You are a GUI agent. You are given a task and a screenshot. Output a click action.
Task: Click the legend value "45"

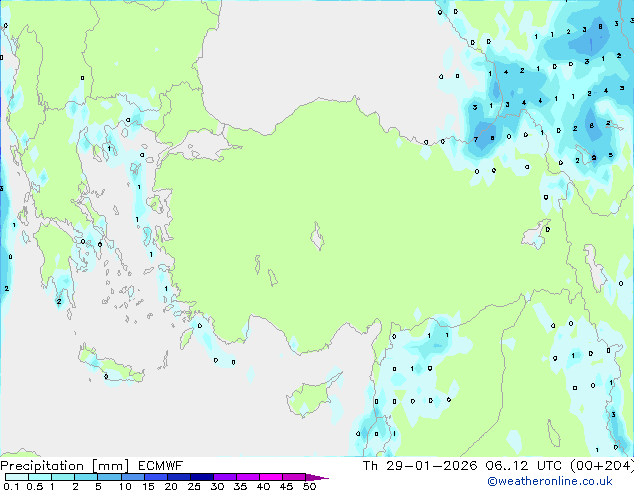pyautogui.click(x=286, y=486)
